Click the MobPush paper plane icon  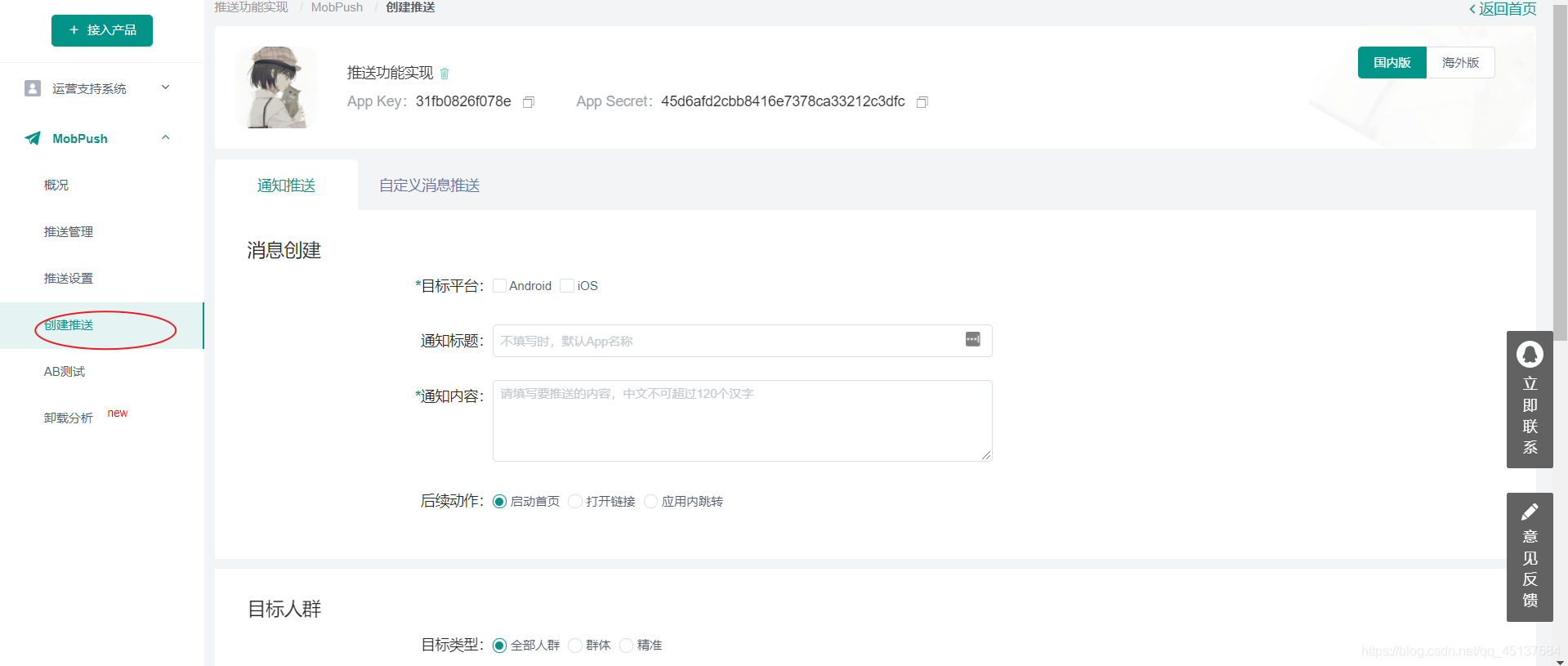[x=33, y=138]
